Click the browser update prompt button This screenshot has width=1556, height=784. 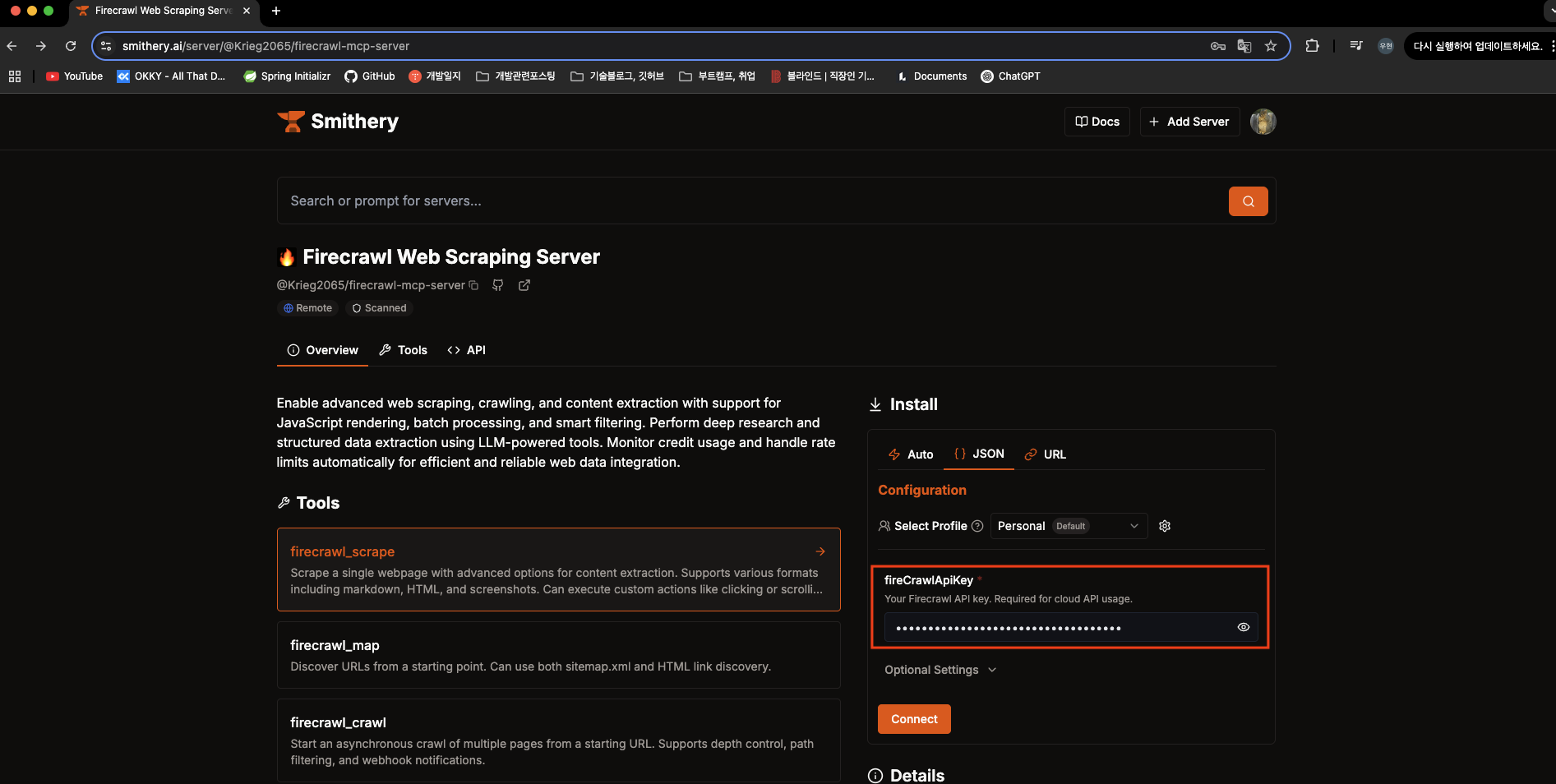(1477, 46)
